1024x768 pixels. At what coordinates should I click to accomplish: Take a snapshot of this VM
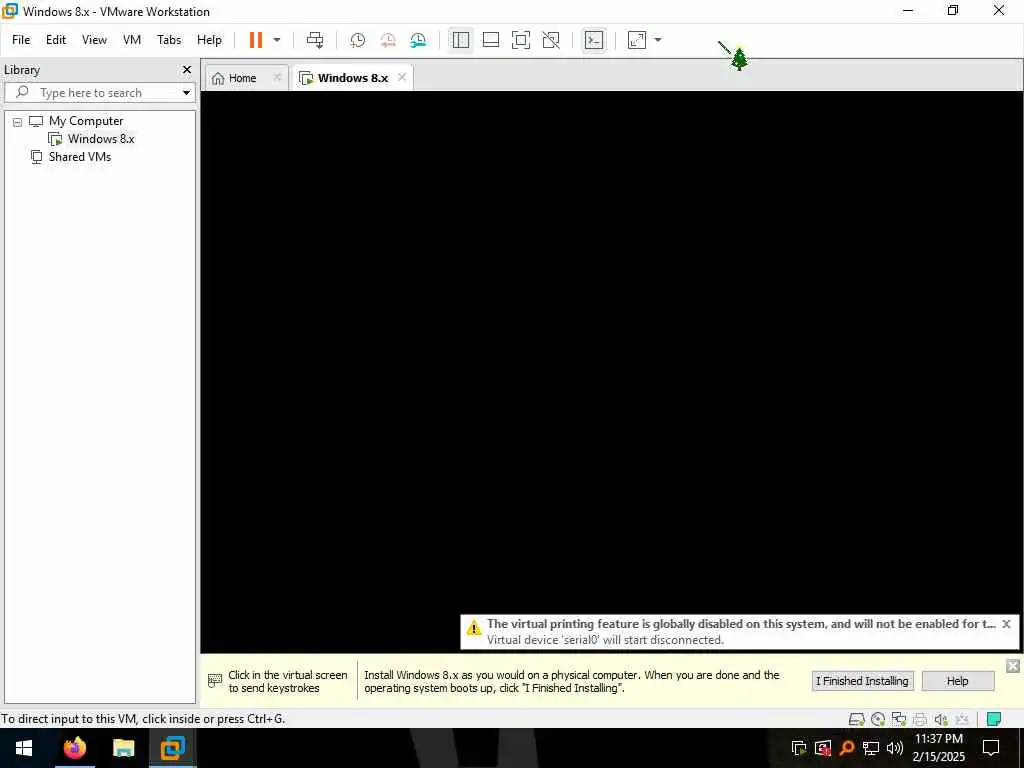click(357, 40)
